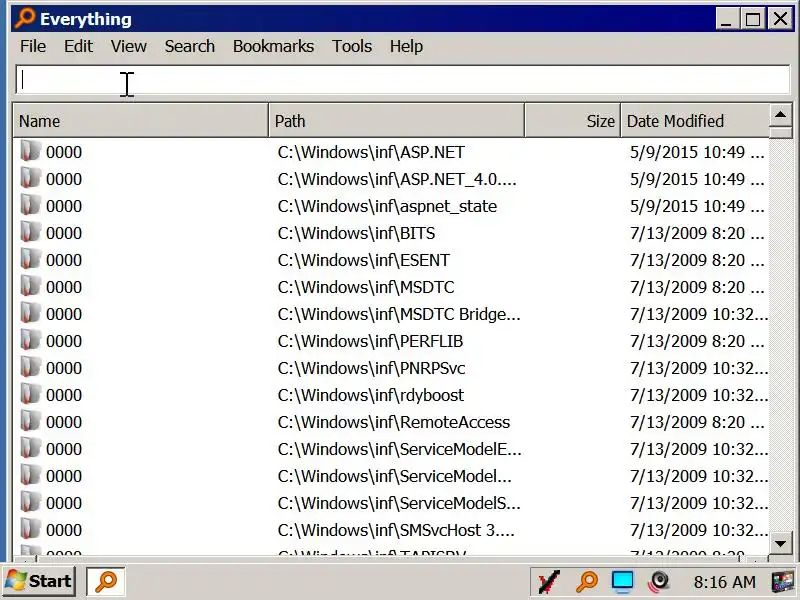Click path C:\Windows\inf\ASP.NET
The height and width of the screenshot is (600, 800).
371,152
